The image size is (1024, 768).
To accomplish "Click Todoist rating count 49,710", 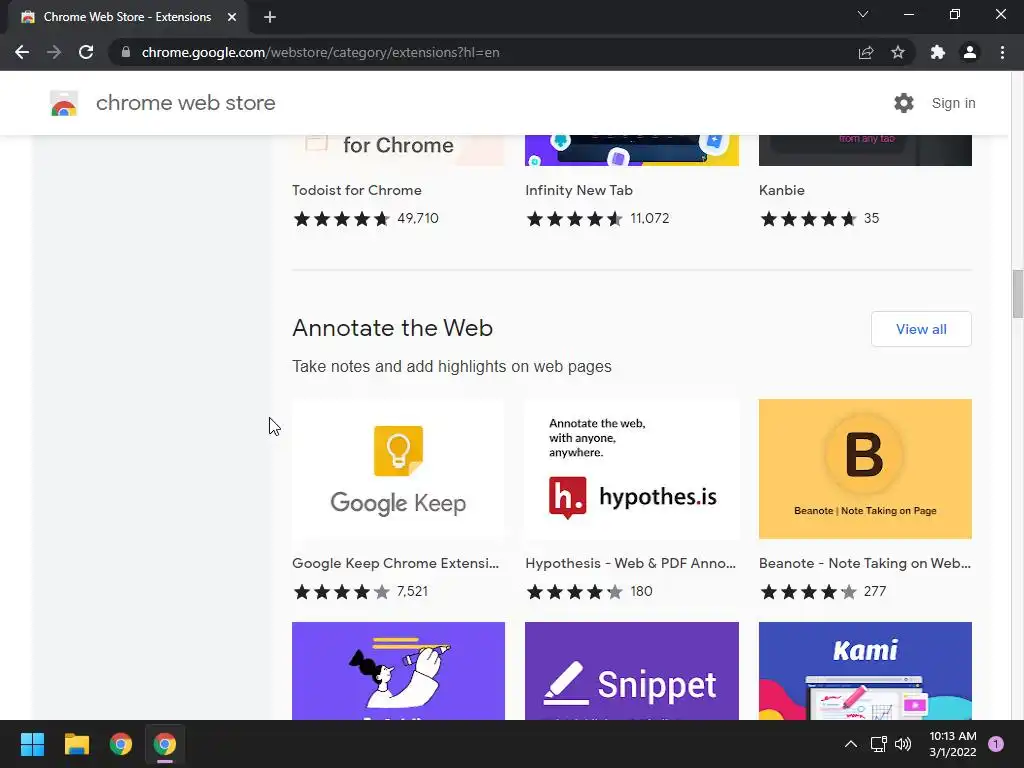I will [x=418, y=218].
